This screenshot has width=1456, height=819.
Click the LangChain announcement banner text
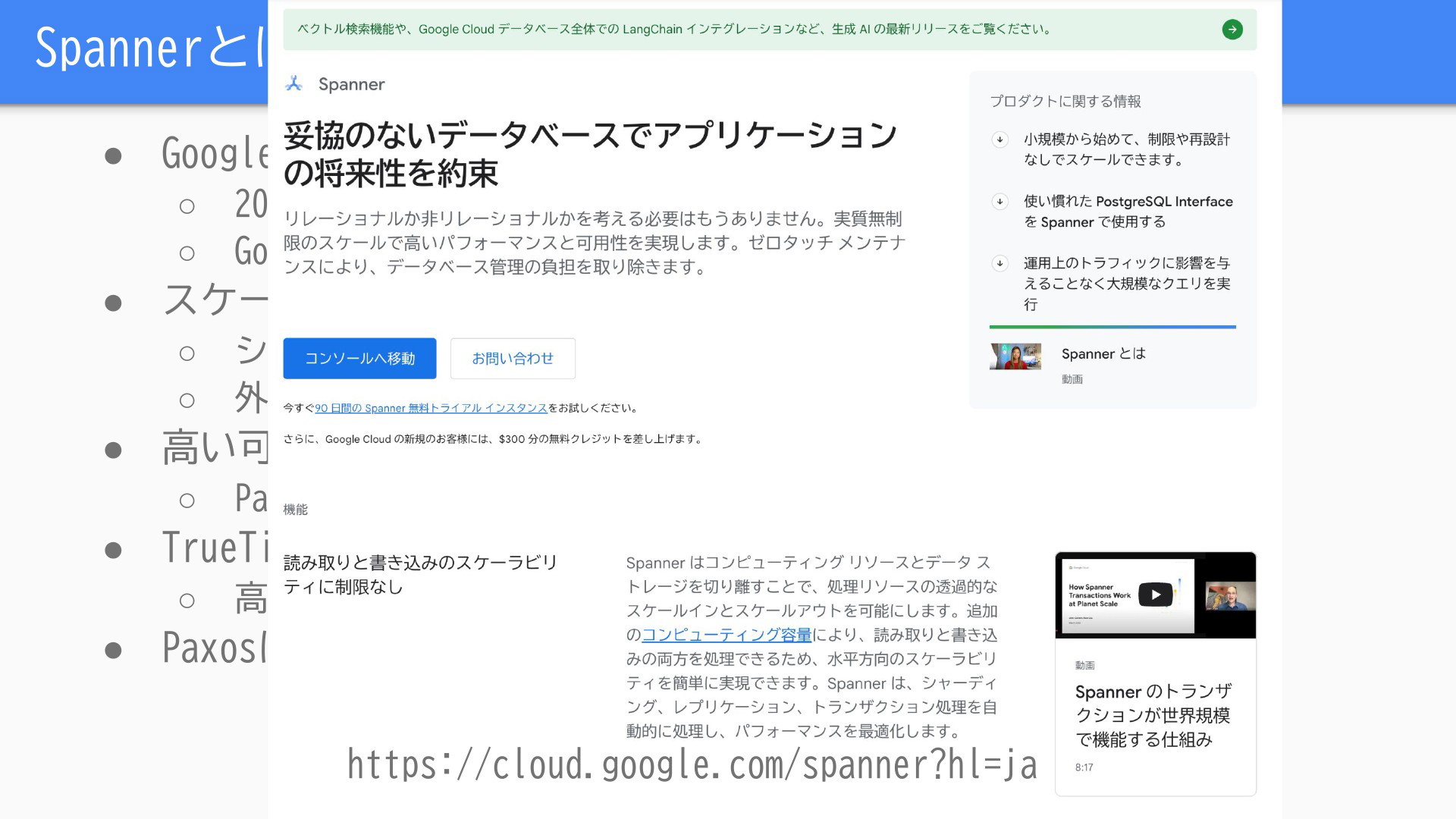click(x=673, y=30)
